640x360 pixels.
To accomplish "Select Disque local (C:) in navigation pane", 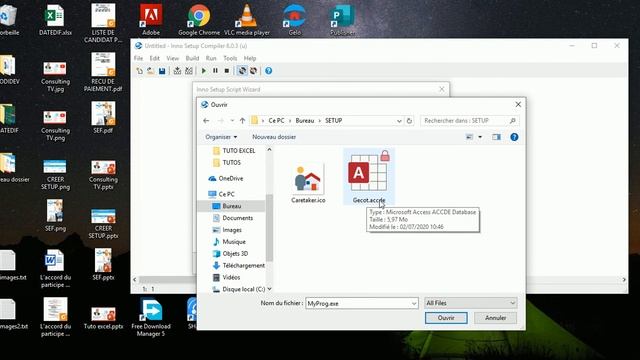I will pyautogui.click(x=243, y=289).
